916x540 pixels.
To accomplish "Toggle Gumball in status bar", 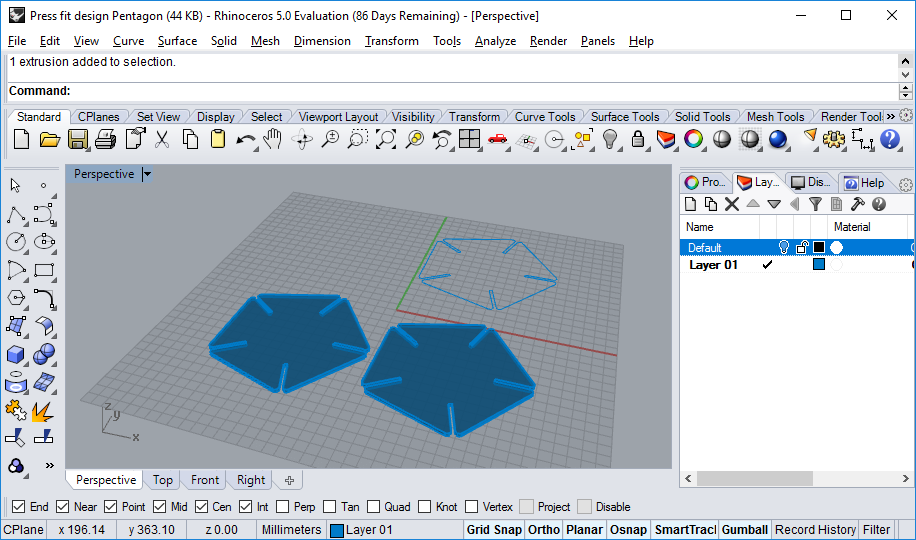I will tap(744, 529).
